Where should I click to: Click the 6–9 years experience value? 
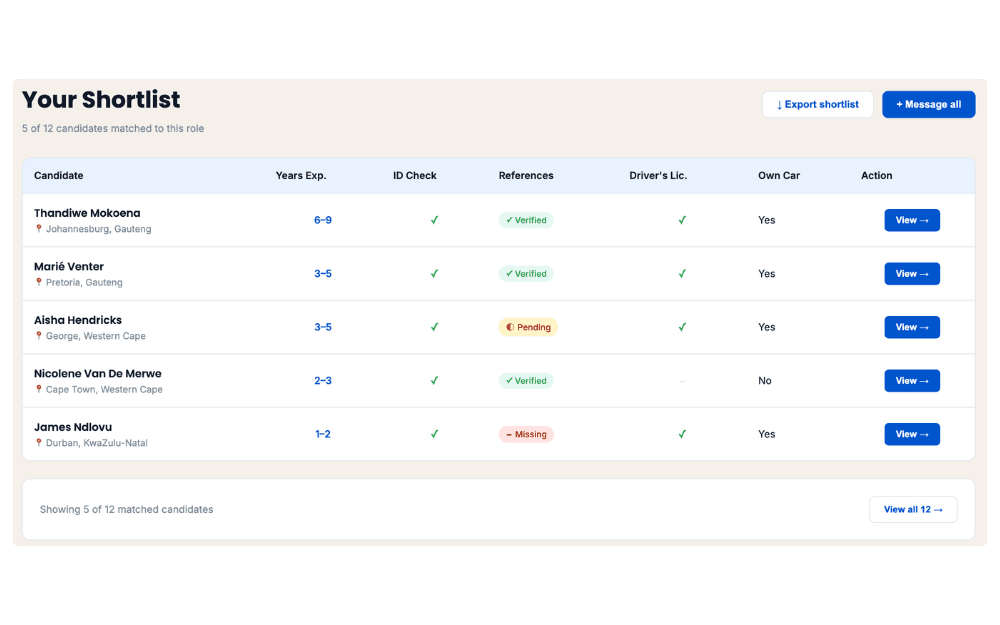click(x=323, y=220)
